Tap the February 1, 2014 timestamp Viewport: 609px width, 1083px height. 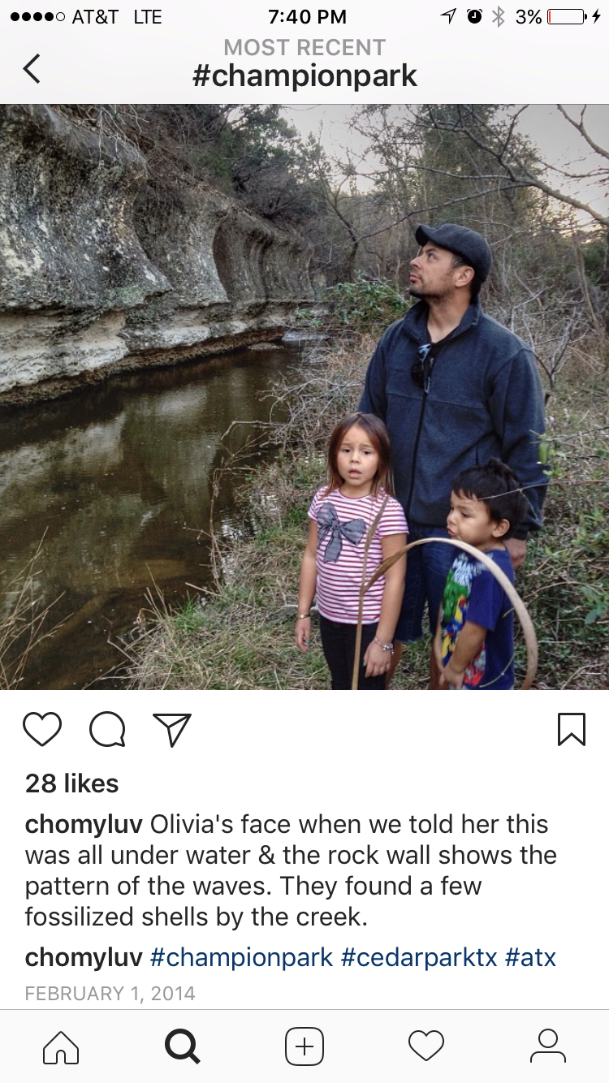pyautogui.click(x=110, y=993)
